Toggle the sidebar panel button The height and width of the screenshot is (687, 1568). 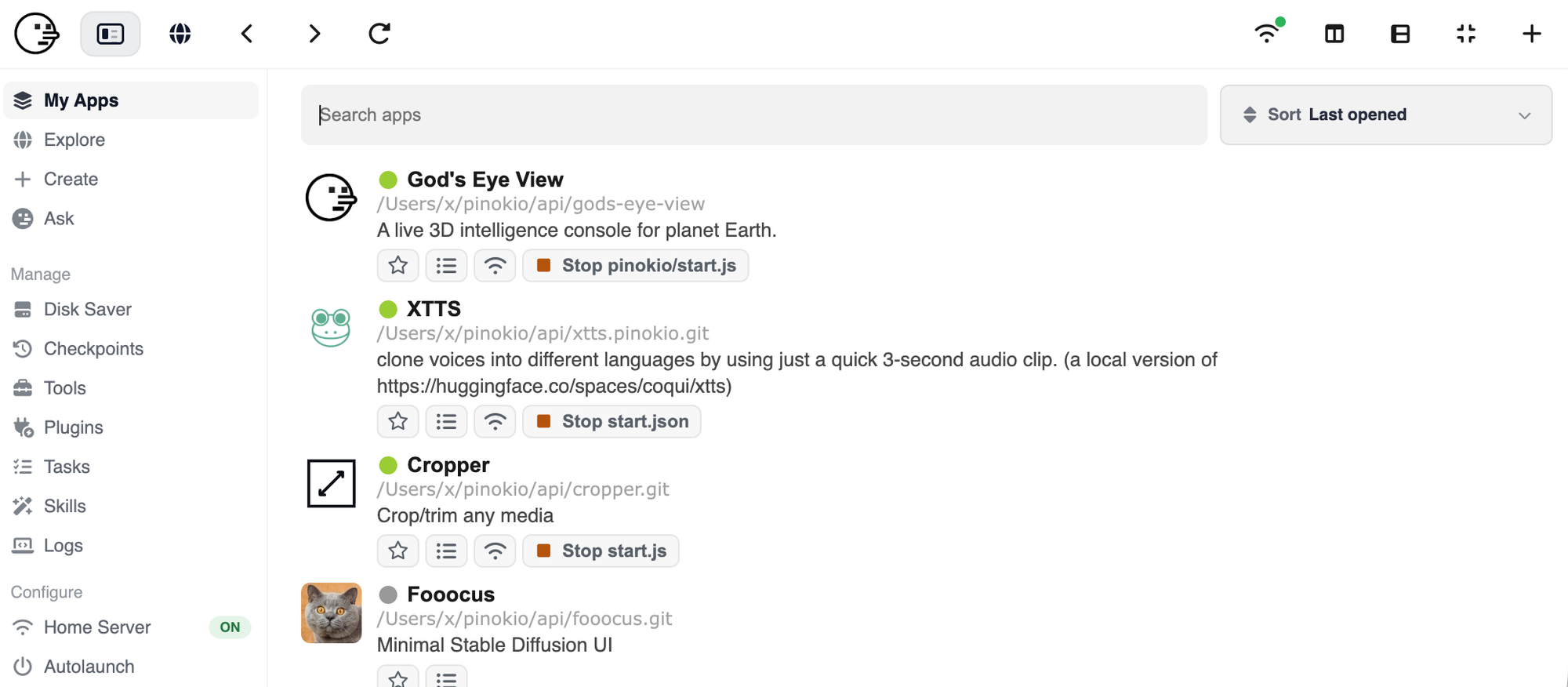tap(111, 34)
